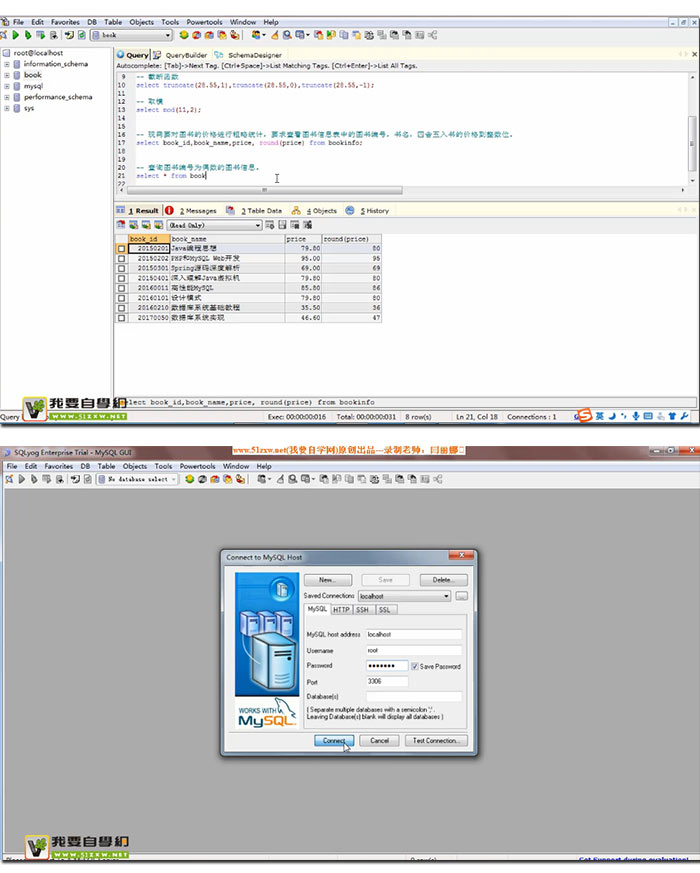Click the refresh icon in lower SQLyog toolbar
The image size is (700, 873).
[x=87, y=479]
